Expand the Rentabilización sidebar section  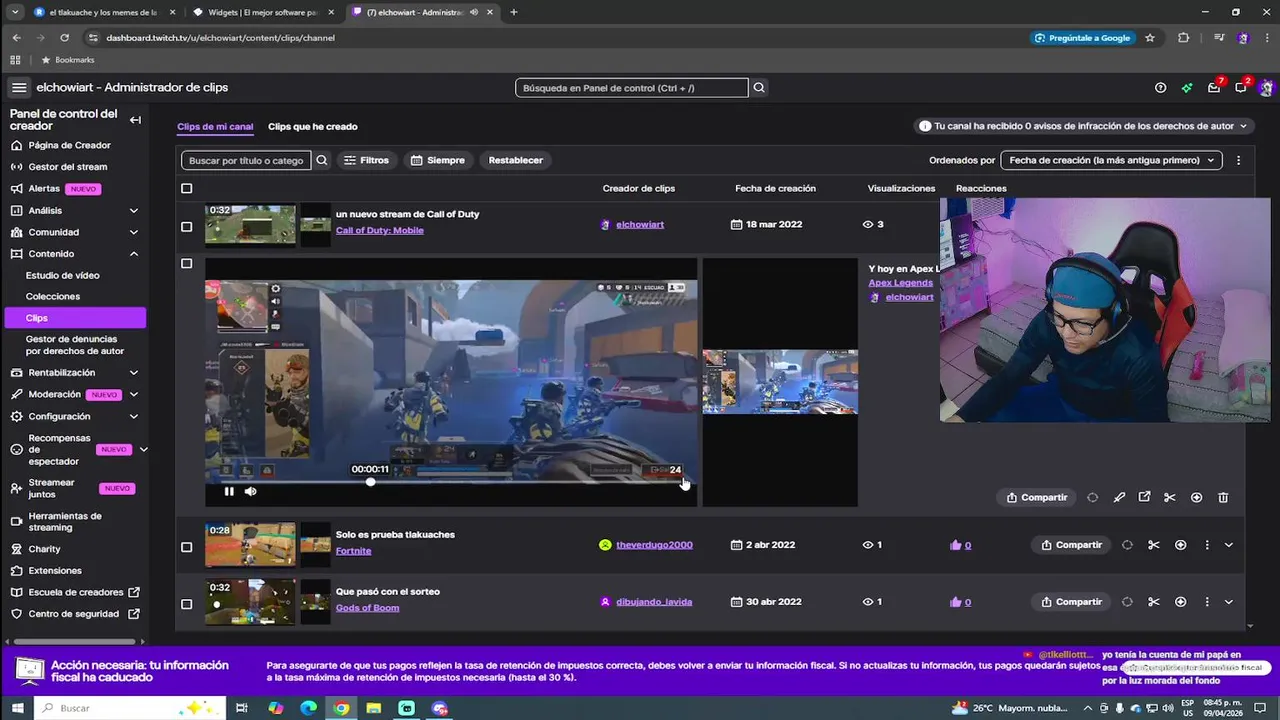[x=134, y=372]
